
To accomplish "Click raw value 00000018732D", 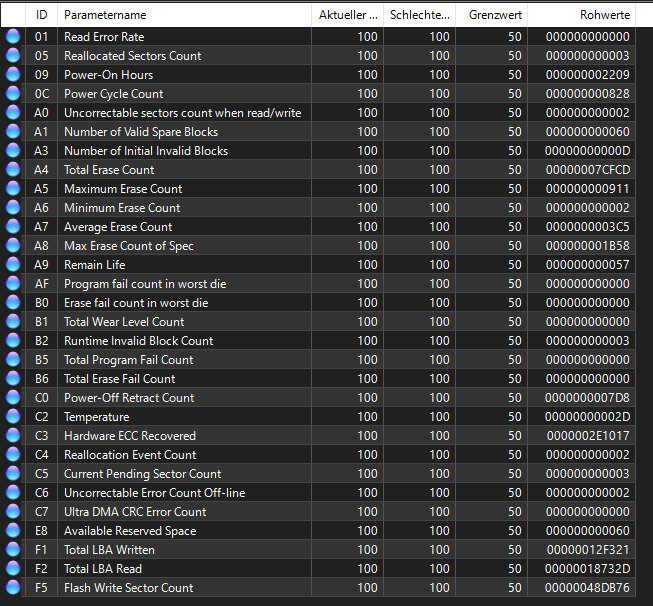I will [588, 569].
